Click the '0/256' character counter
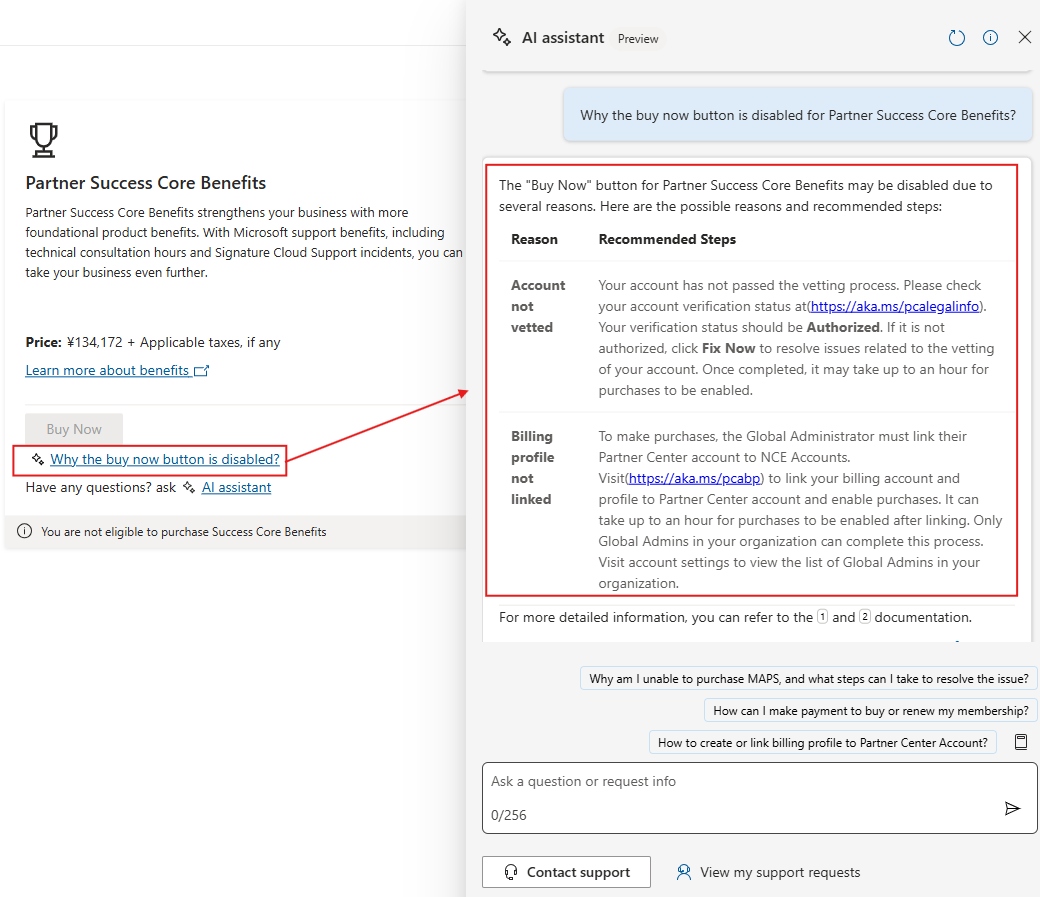The width and height of the screenshot is (1040, 897). click(509, 815)
